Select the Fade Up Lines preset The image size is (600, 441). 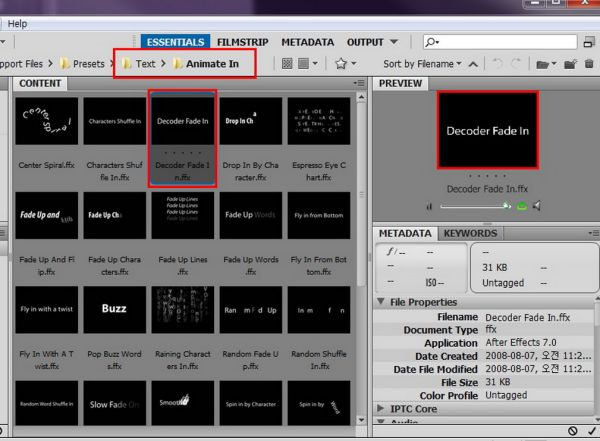(x=183, y=216)
